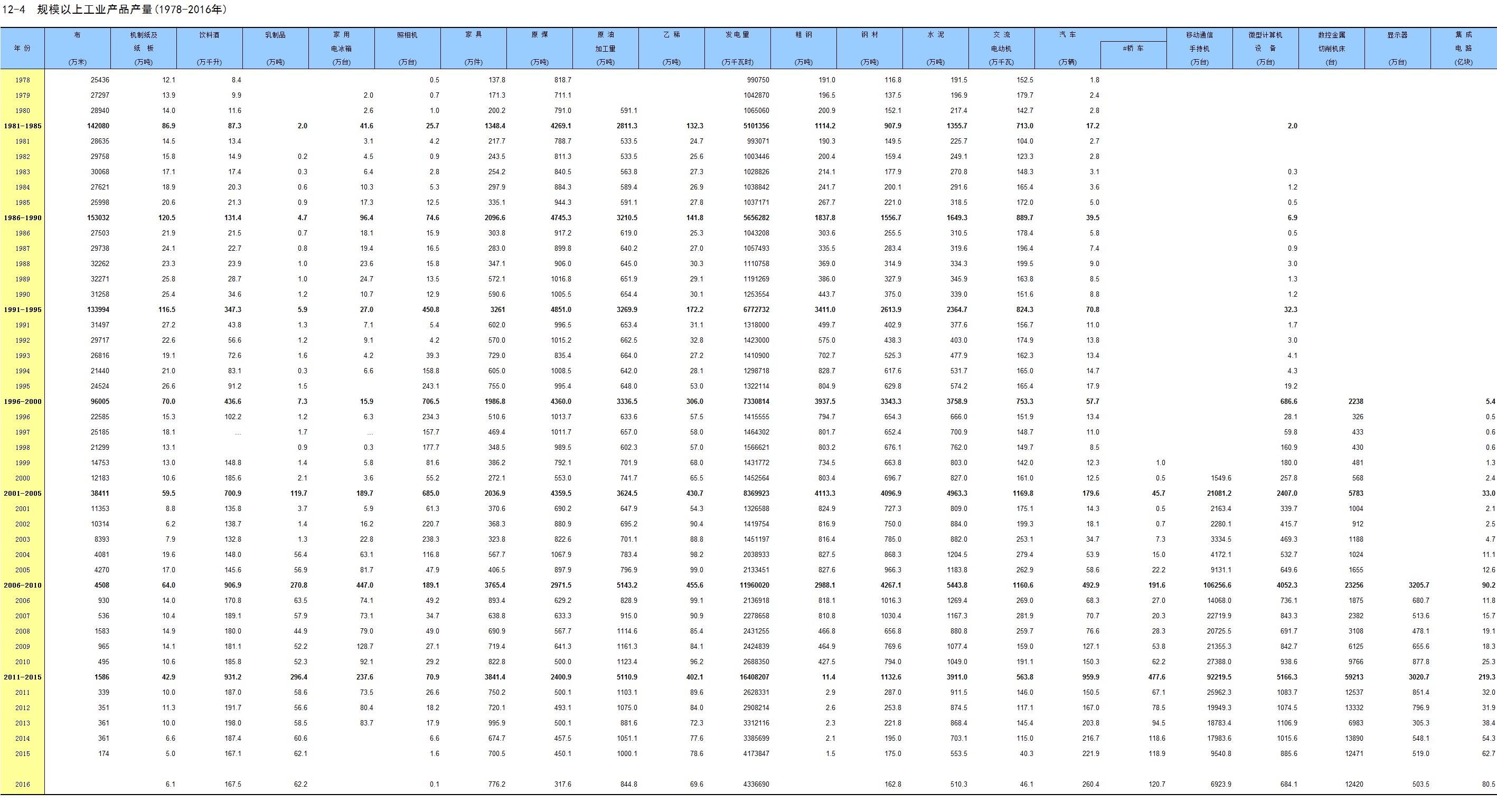Click the table title '12-4 规模以上工业产品产量'
Image resolution: width=1497 pixels, height=812 pixels.
point(115,10)
